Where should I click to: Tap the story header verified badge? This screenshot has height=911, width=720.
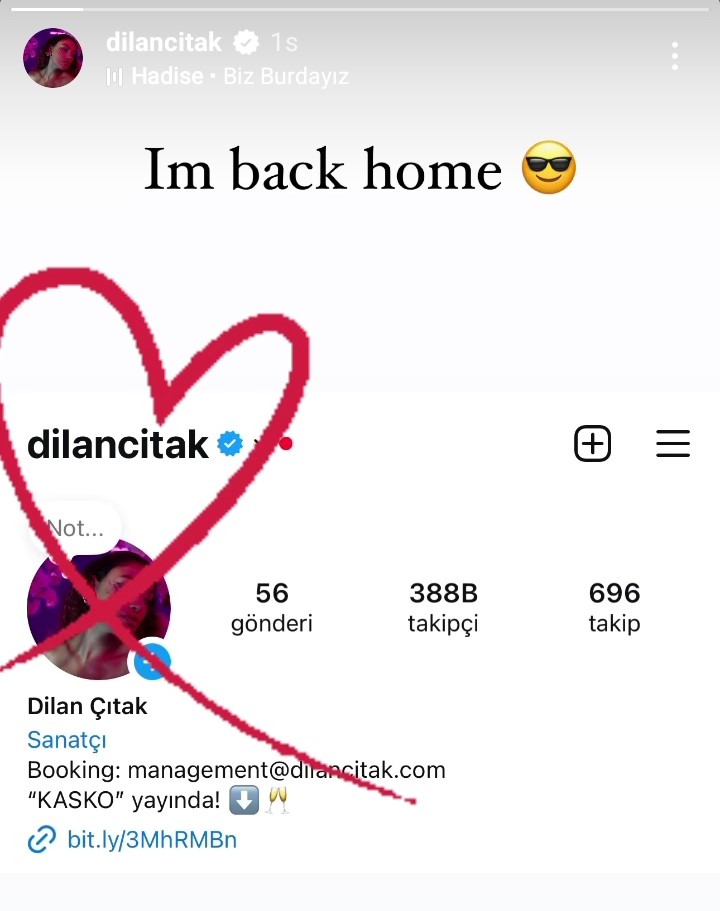click(246, 42)
